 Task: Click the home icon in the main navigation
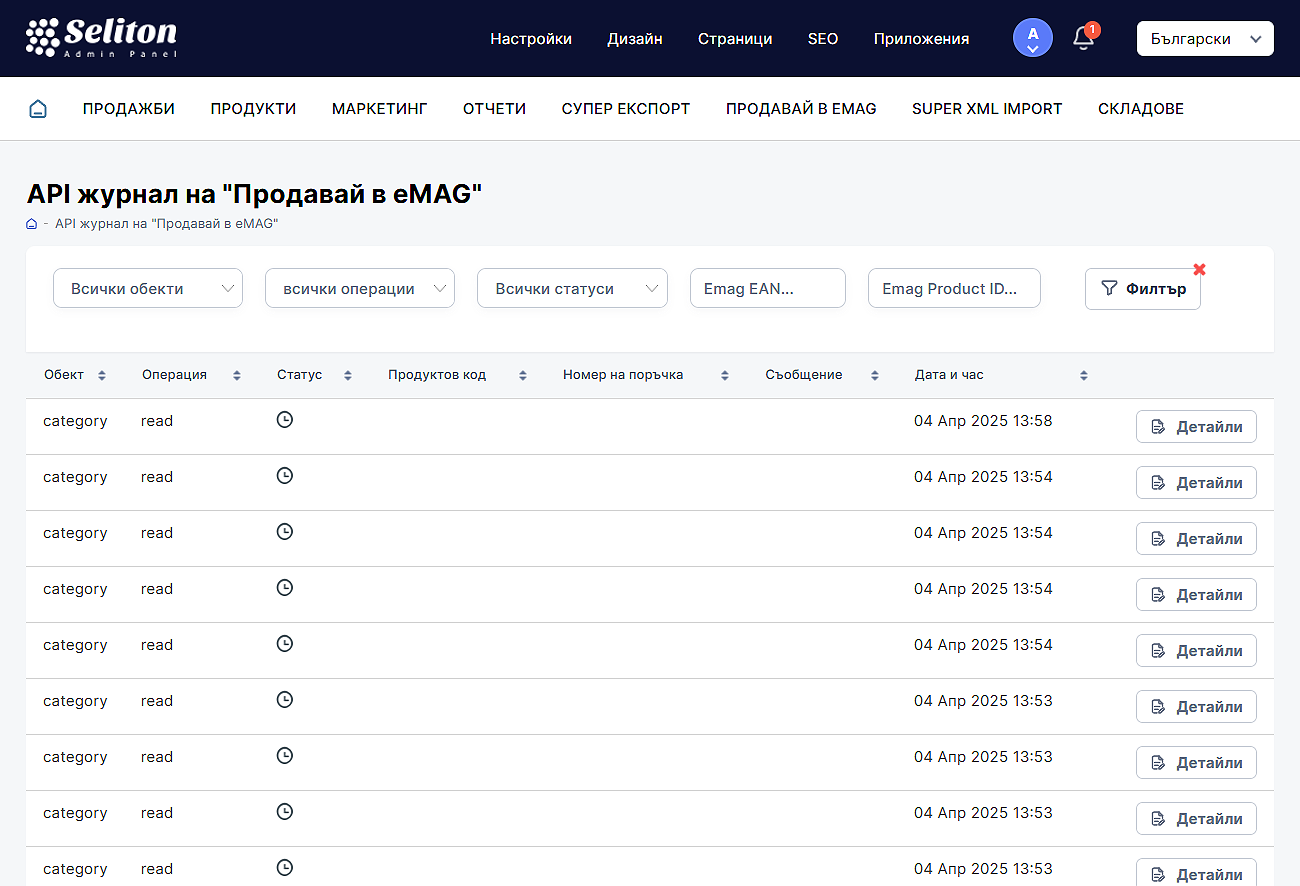[37, 108]
